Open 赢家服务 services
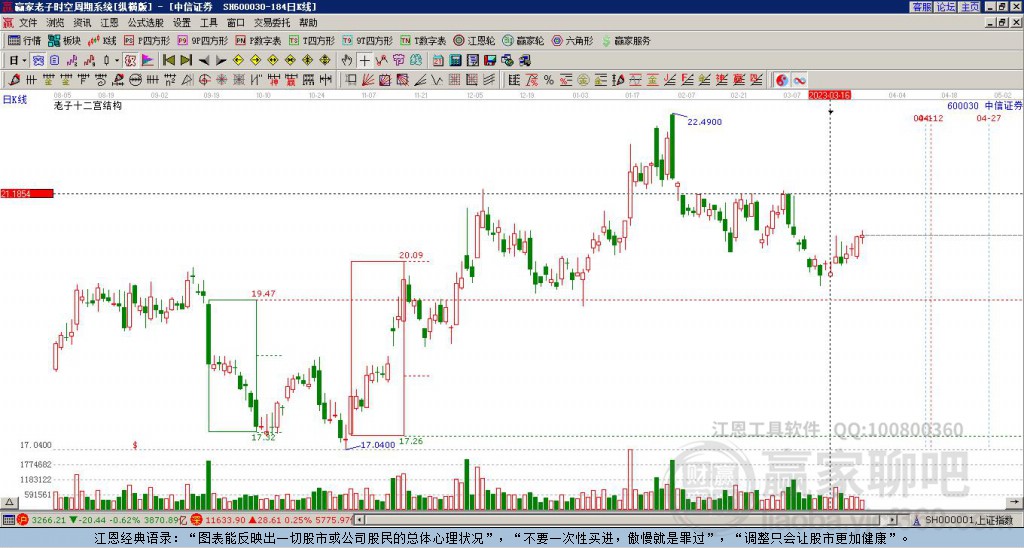Image resolution: width=1024 pixels, height=548 pixels. coord(626,40)
